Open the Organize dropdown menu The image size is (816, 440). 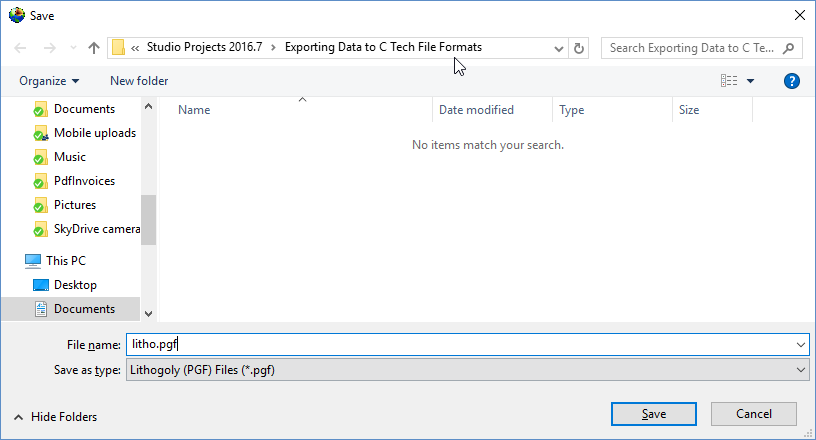[49, 81]
